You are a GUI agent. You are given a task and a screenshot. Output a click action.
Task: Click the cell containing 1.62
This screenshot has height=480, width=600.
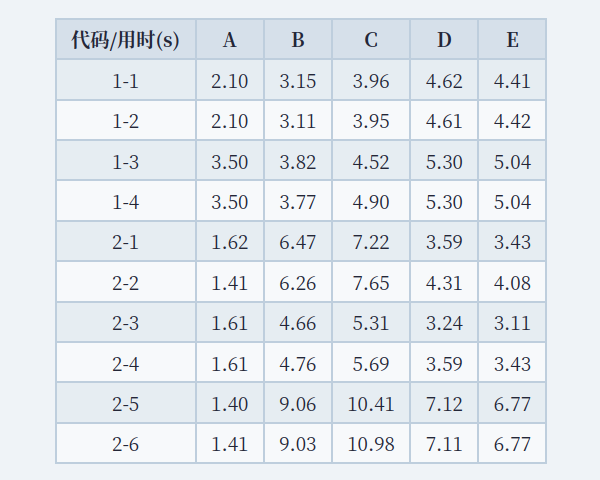pos(230,242)
